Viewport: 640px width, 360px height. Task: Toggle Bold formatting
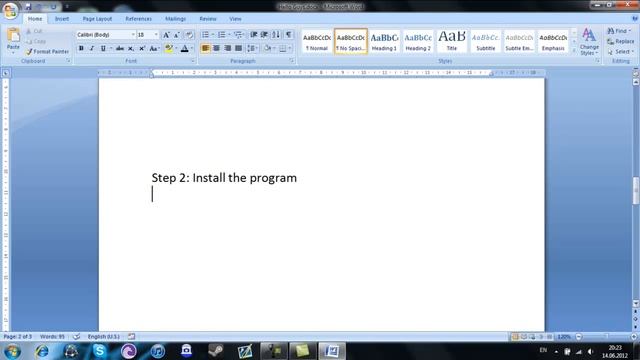(x=81, y=49)
